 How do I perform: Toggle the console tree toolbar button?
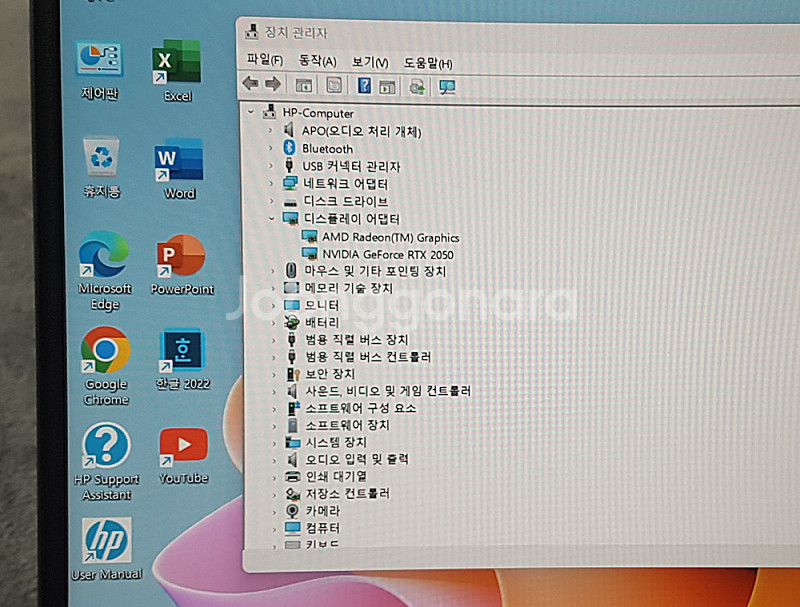[x=304, y=85]
